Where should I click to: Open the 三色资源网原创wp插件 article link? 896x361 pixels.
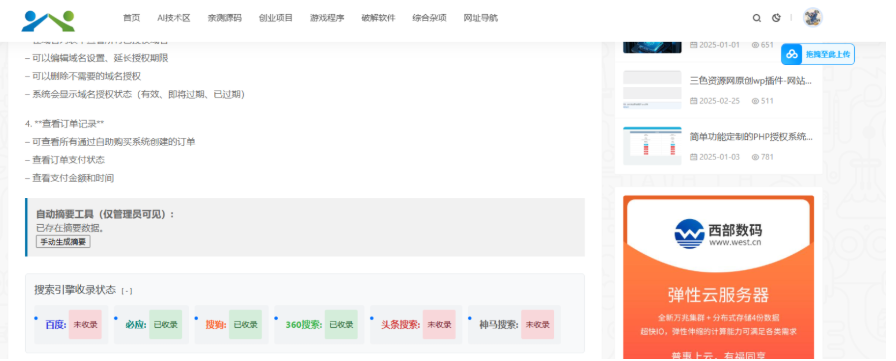click(751, 81)
